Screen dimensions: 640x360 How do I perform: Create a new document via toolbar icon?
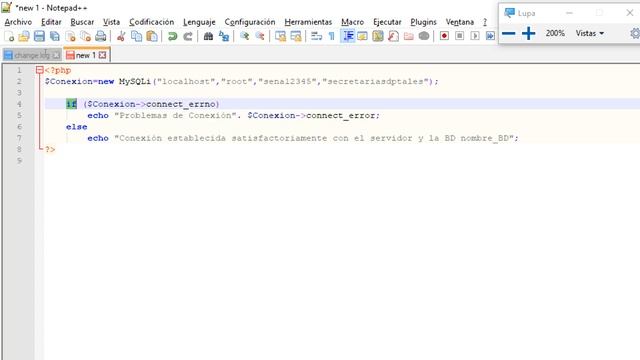tap(9, 36)
